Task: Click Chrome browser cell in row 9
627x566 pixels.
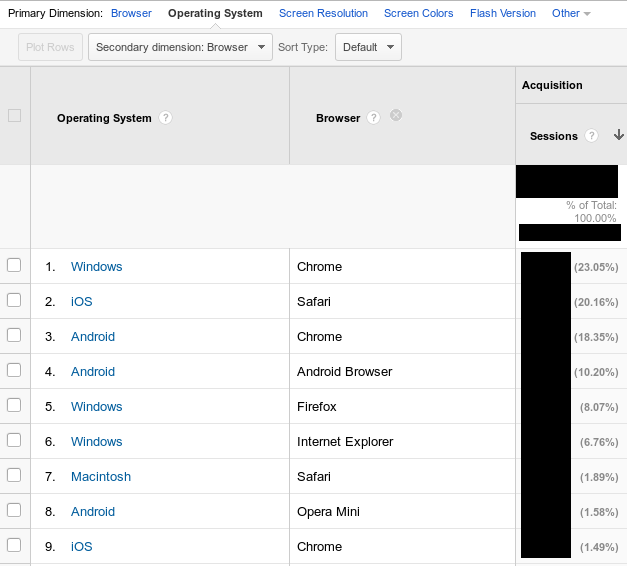Action: pos(319,546)
